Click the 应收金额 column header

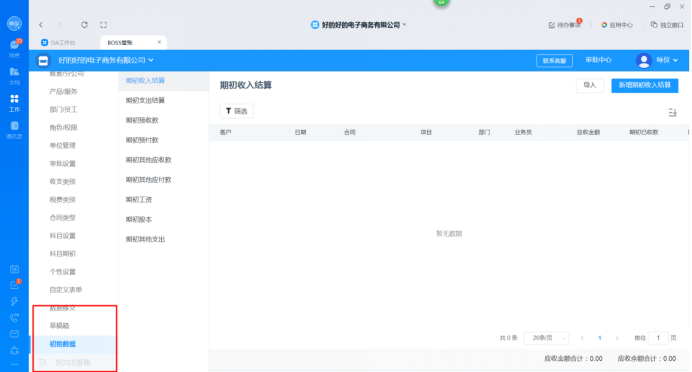click(588, 132)
